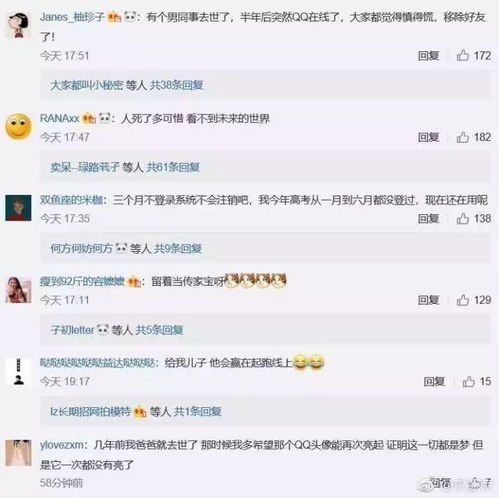
Task: Expand the 共5条回复 replies under 子初letter
Action: pyautogui.click(x=159, y=330)
